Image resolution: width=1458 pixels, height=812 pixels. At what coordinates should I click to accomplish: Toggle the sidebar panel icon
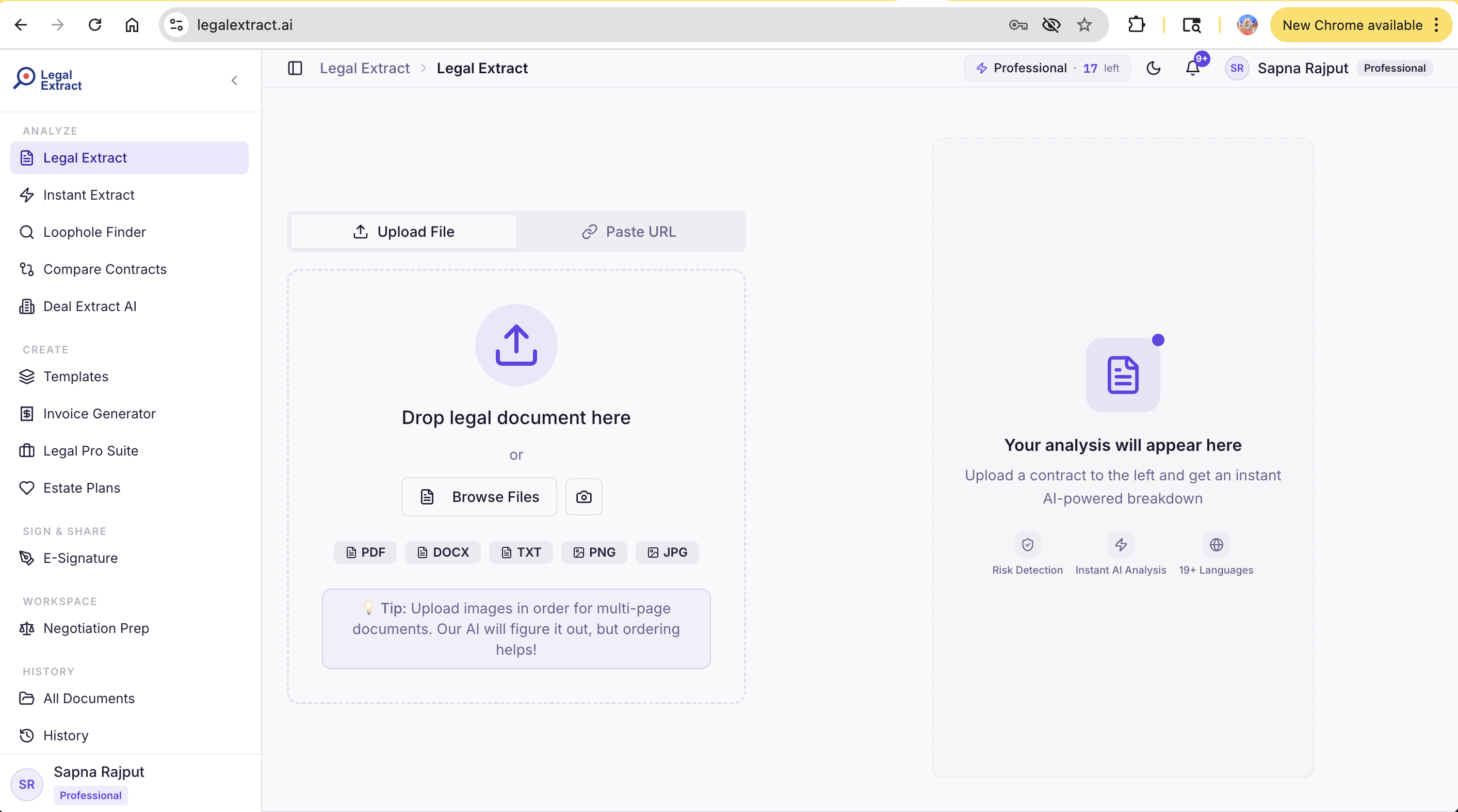[295, 69]
